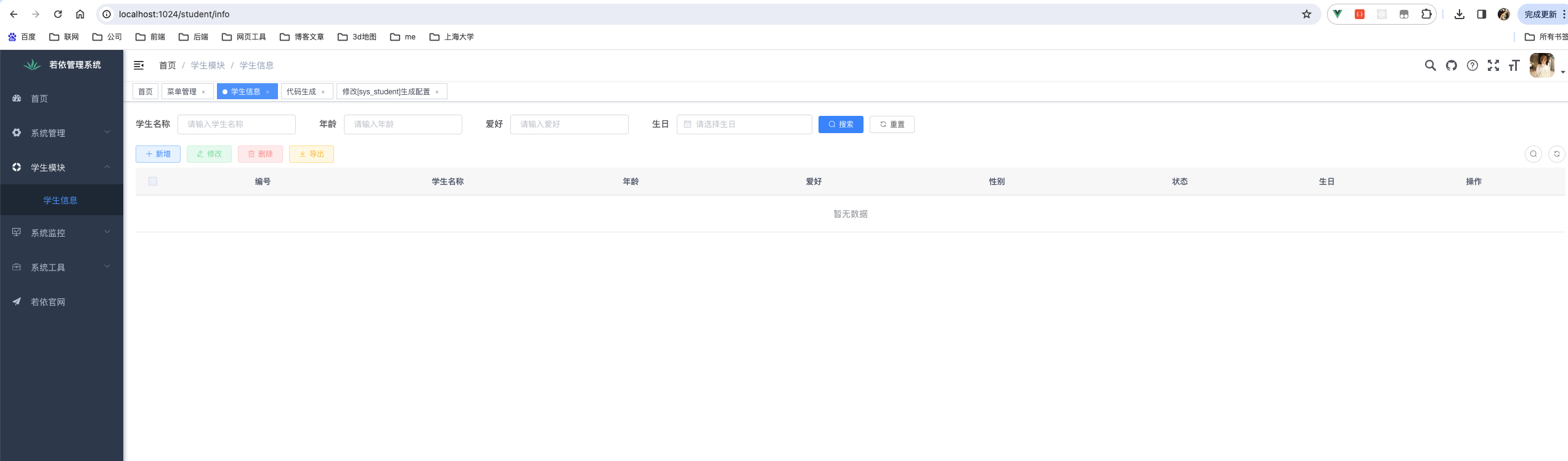Image resolution: width=1568 pixels, height=461 pixels.
Task: Open the help documentation question icon
Action: pyautogui.click(x=1472, y=65)
